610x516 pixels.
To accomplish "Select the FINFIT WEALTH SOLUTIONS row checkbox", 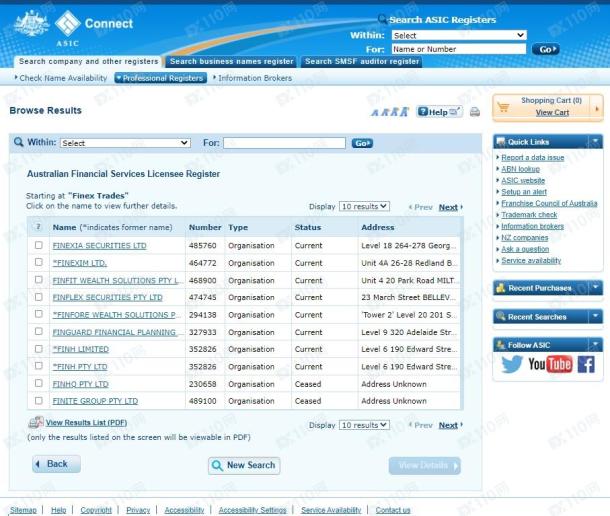I will click(x=39, y=279).
